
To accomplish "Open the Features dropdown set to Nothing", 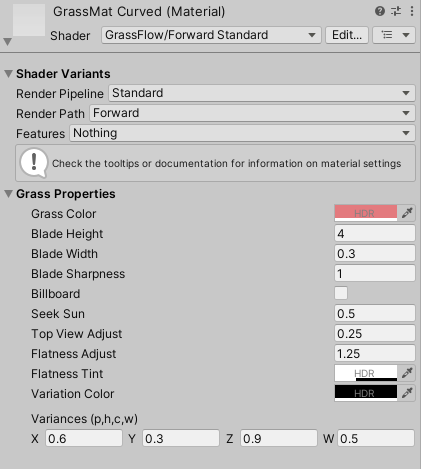I will coord(242,133).
